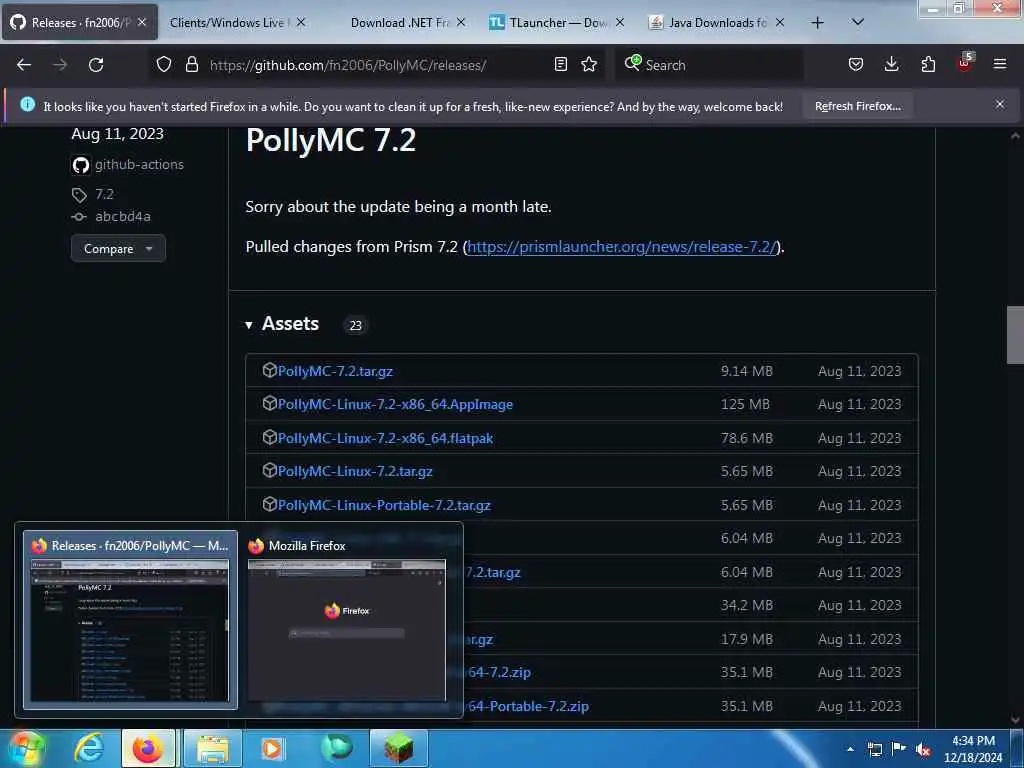Select Mozilla Firefox window thumbnail
Screen dimensions: 1024x768
347,620
